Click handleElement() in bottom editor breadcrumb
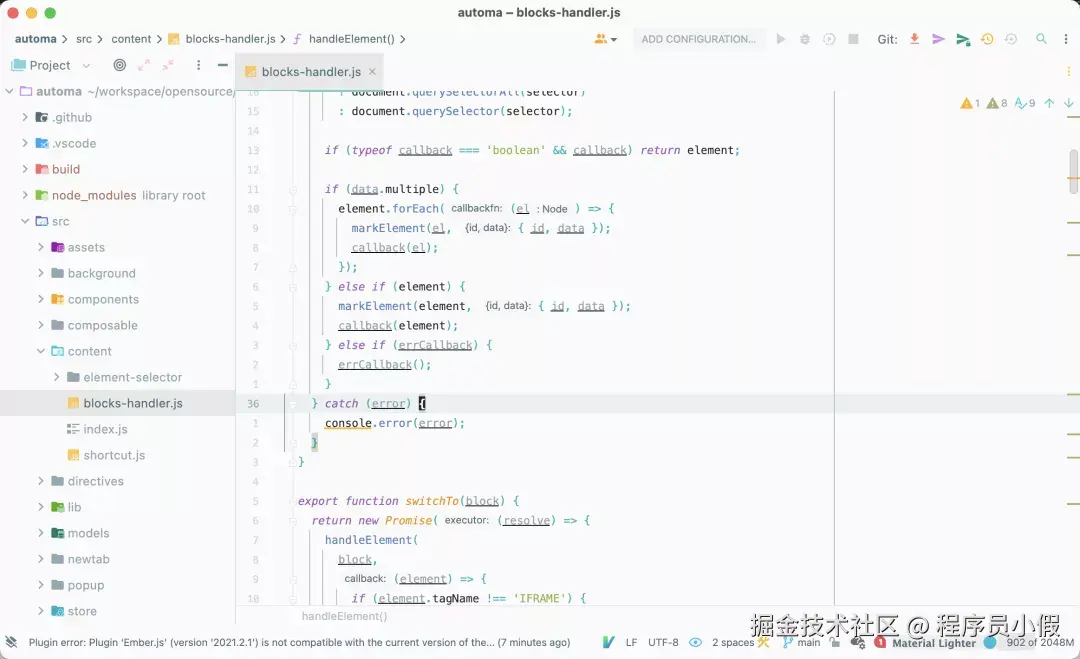This screenshot has height=659, width=1080. 344,616
